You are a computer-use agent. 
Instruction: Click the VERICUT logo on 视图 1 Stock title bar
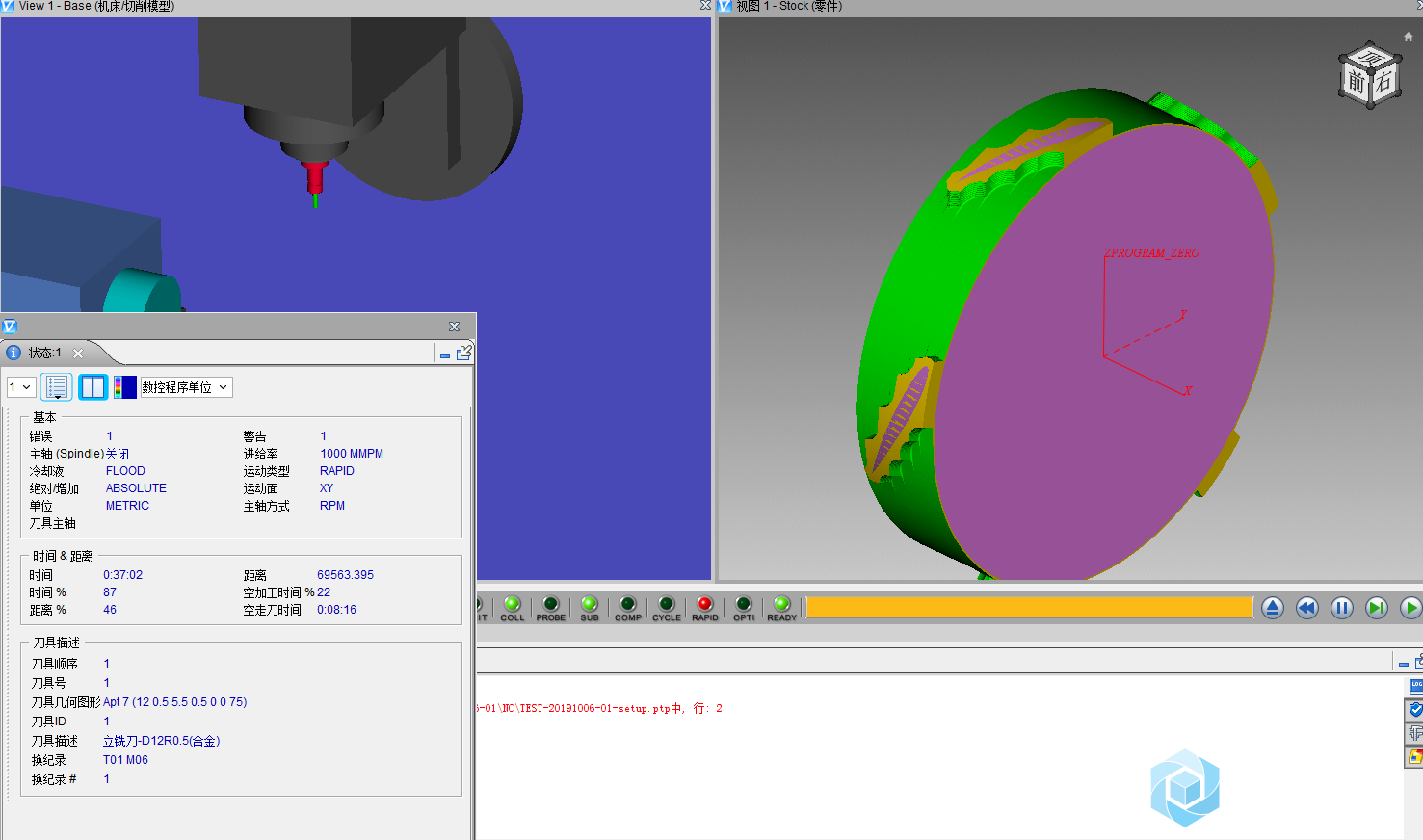(725, 6)
